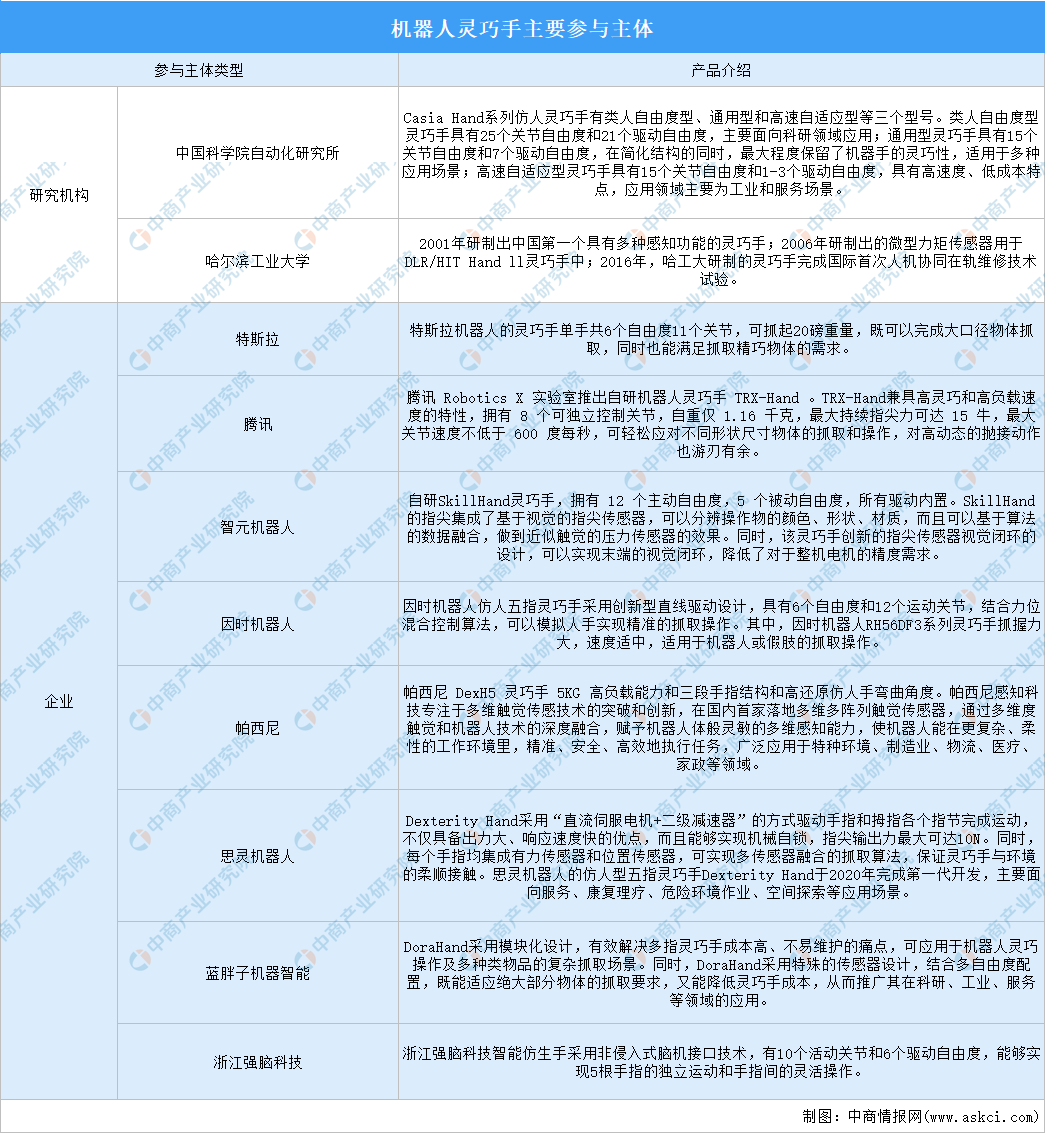Click the DLR/HIT Hand II description
The height and width of the screenshot is (1133, 1045).
click(x=721, y=261)
